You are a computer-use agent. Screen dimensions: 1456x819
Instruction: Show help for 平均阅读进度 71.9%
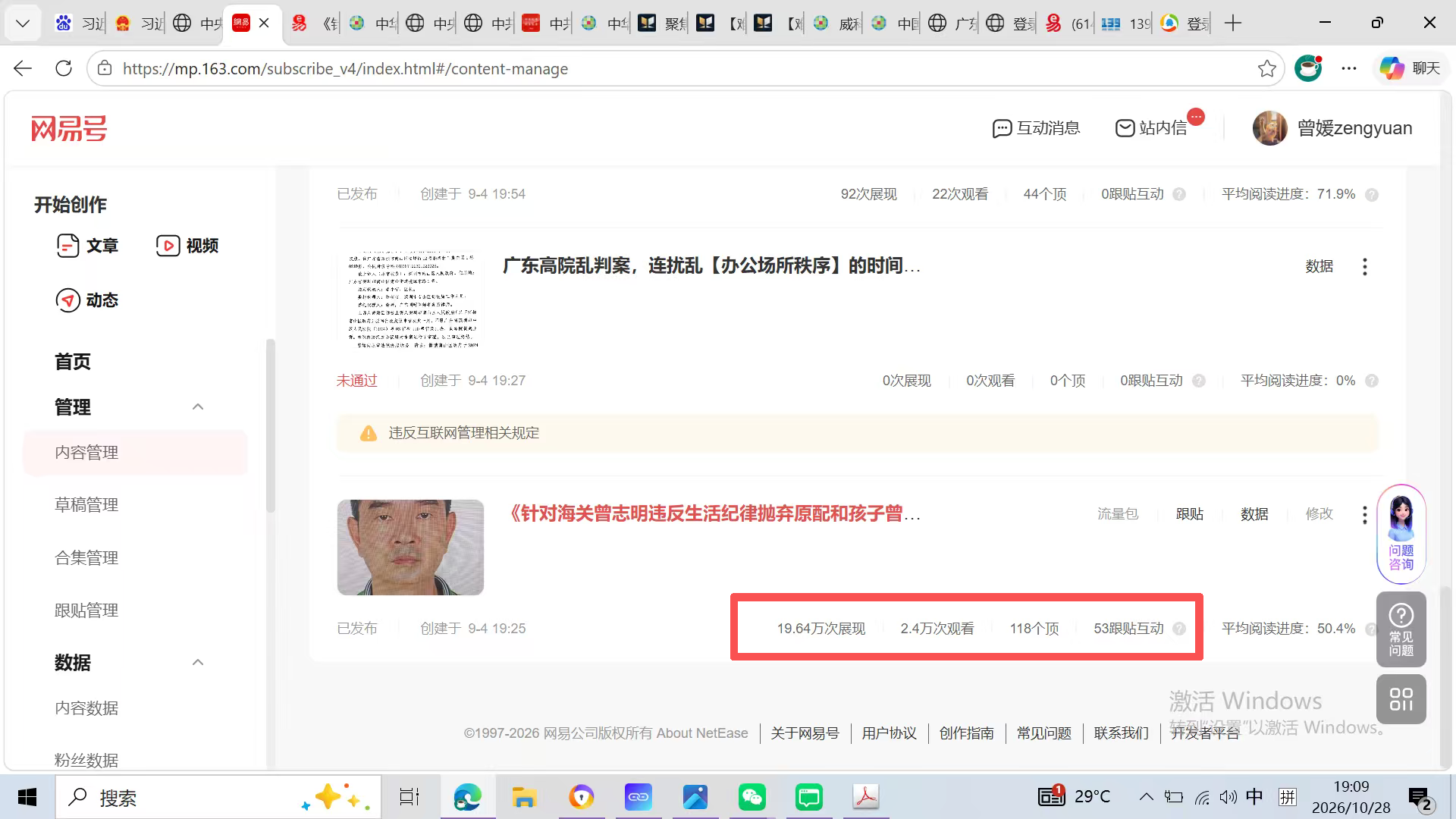point(1371,195)
